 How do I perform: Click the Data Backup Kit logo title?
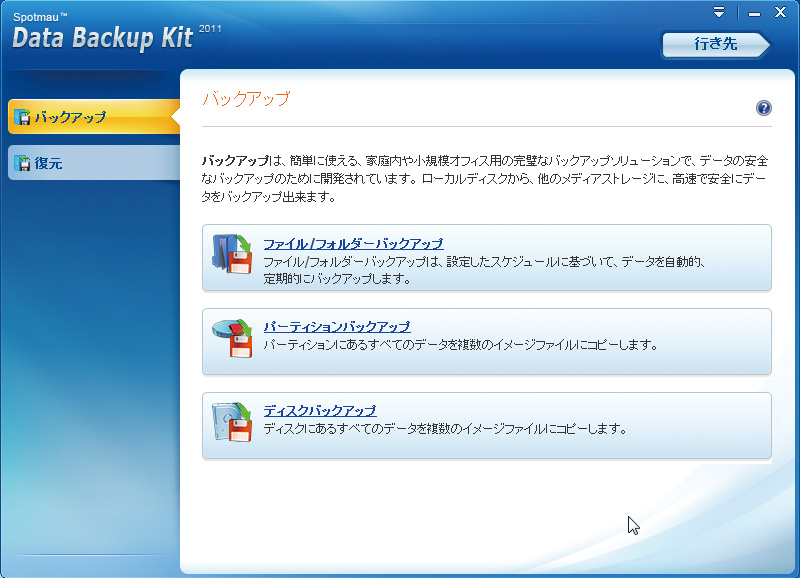103,38
